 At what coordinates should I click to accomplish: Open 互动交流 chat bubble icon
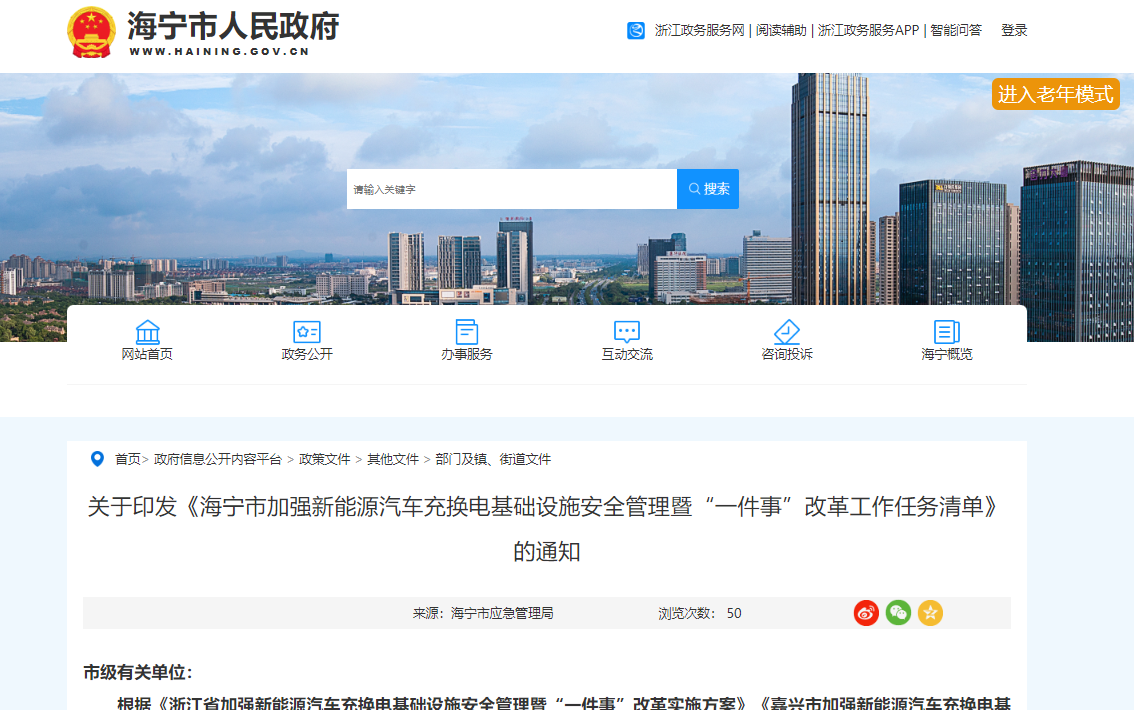tap(627, 332)
